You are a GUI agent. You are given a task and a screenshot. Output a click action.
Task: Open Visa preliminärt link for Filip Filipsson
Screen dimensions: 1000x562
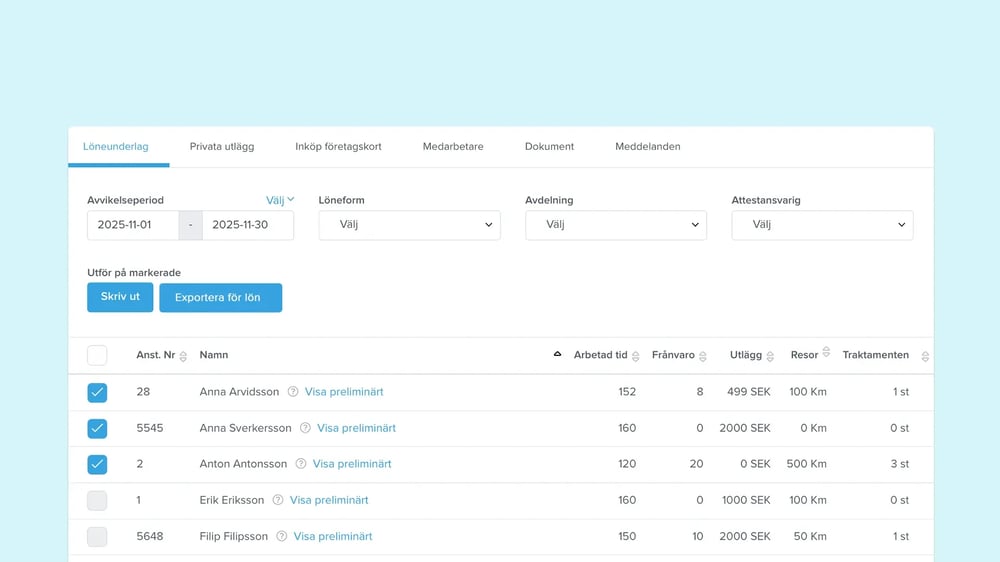(333, 536)
